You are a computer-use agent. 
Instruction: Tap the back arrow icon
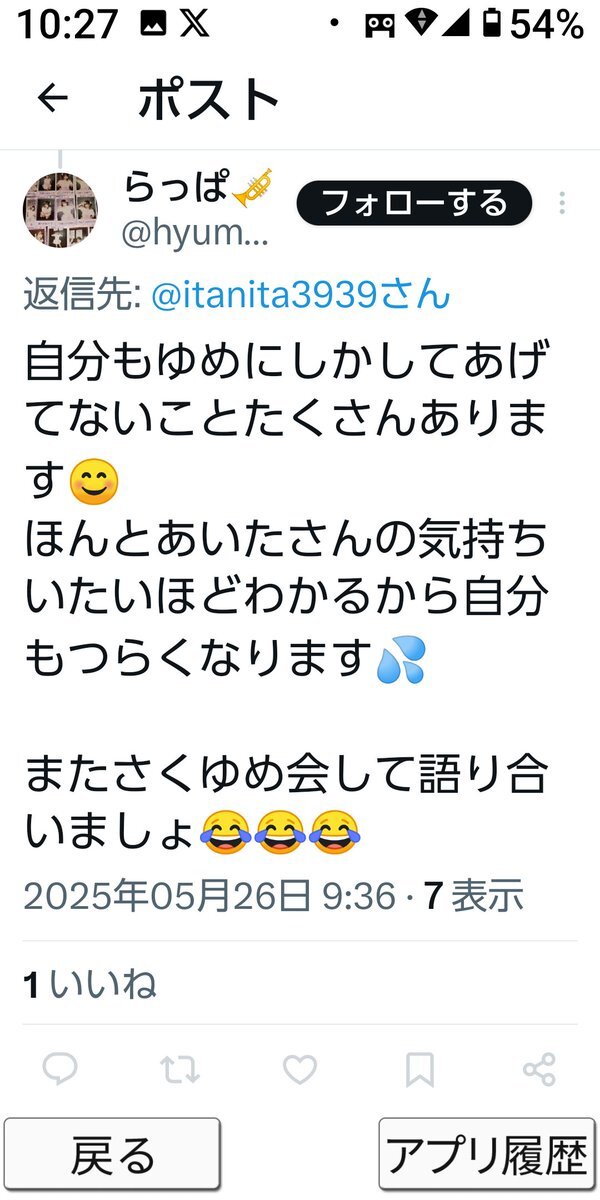point(52,97)
